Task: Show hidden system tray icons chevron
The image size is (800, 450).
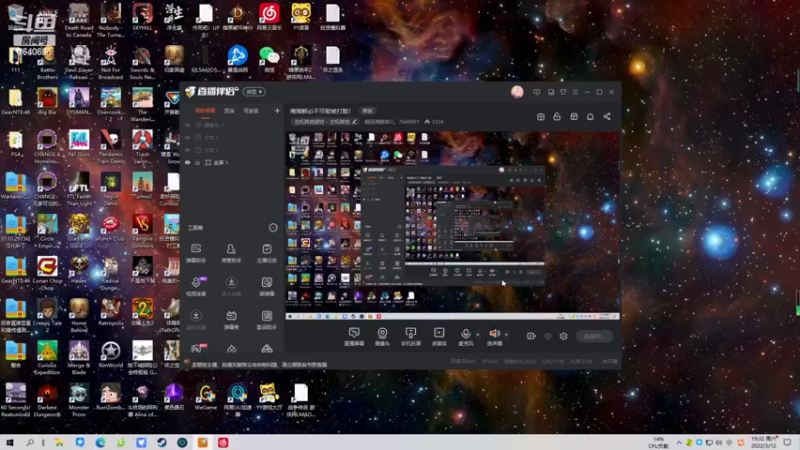Action: tap(679, 442)
